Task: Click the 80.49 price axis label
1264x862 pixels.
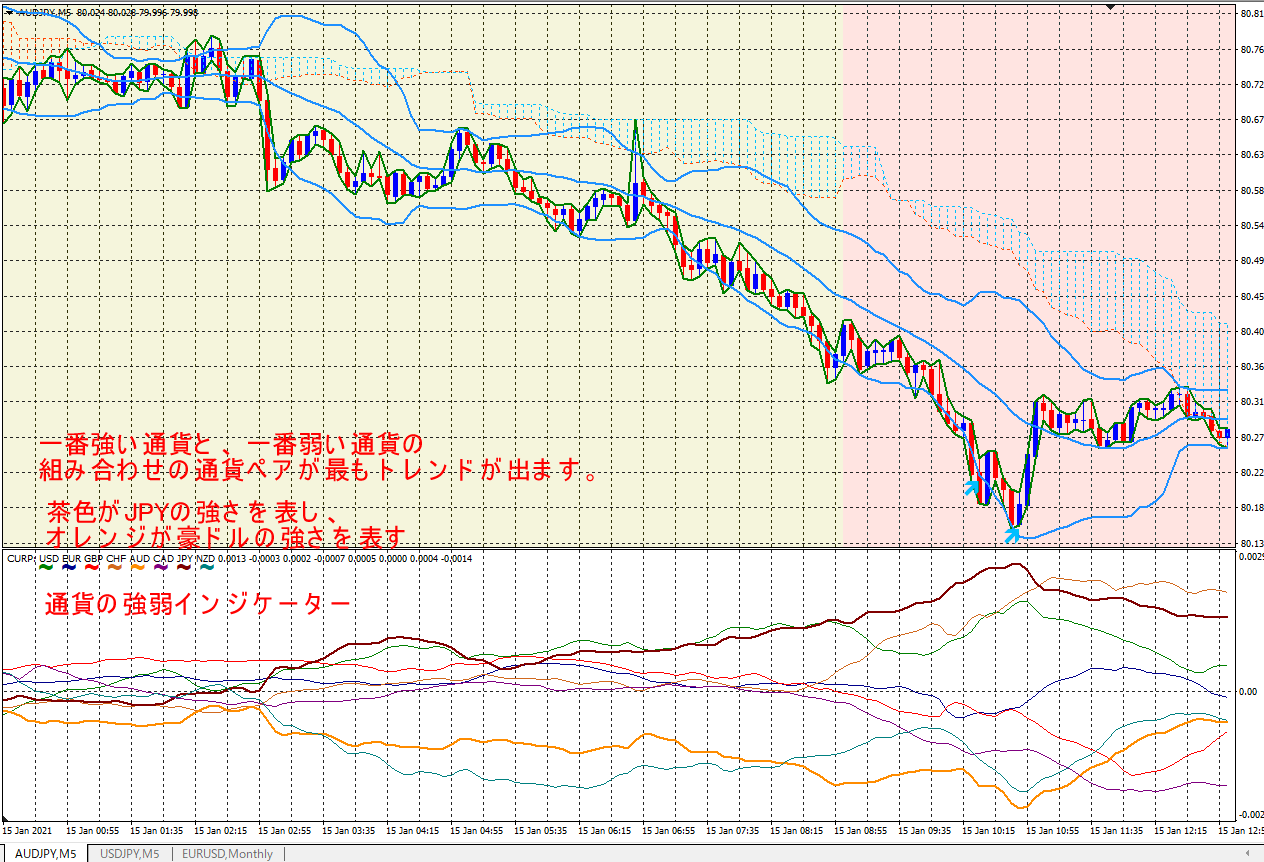Action: pyautogui.click(x=1251, y=261)
